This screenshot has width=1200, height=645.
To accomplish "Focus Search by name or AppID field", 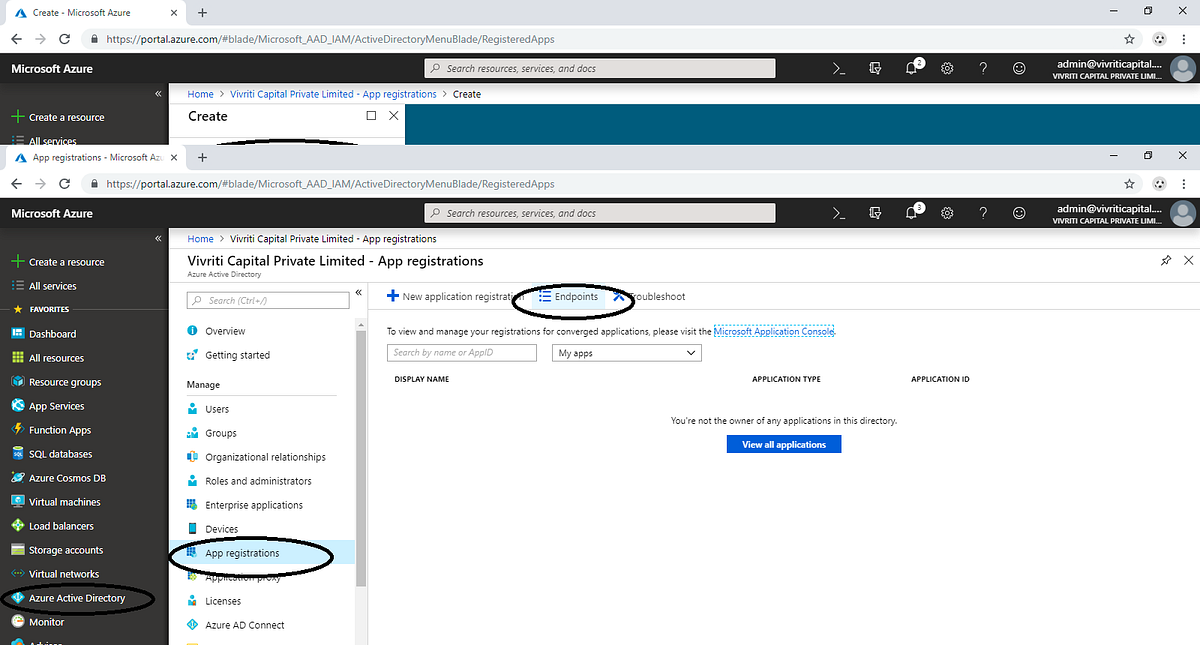I will tap(462, 353).
